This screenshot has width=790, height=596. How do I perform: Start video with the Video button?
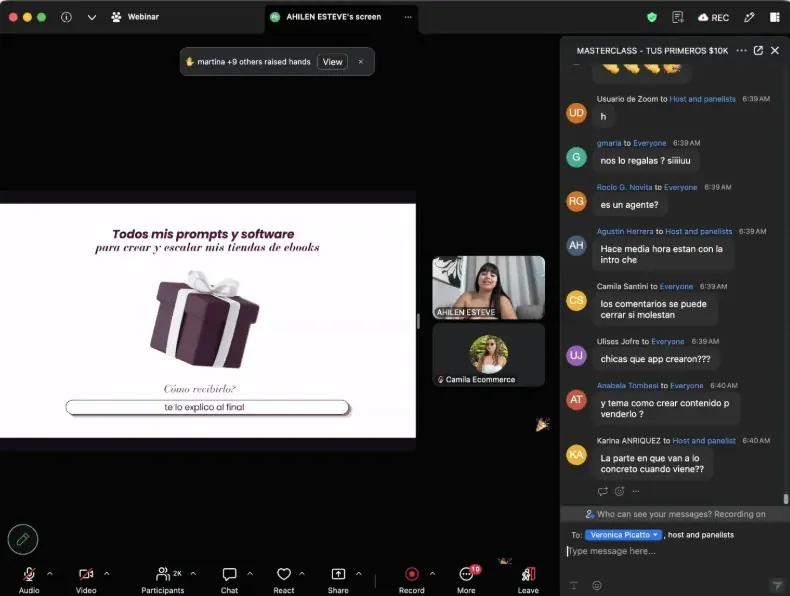[x=86, y=579]
